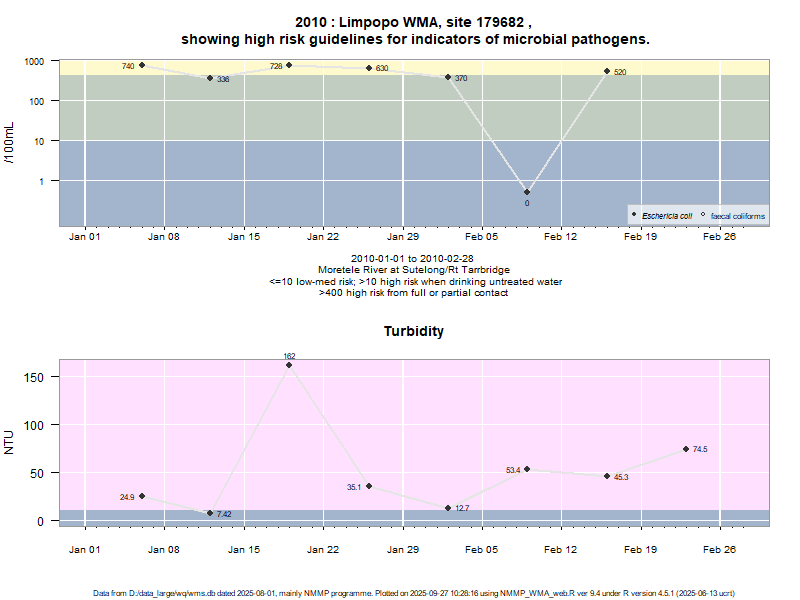This screenshot has width=800, height=600.
Task: Click the /100mL y-axis label
Action: tap(10, 142)
